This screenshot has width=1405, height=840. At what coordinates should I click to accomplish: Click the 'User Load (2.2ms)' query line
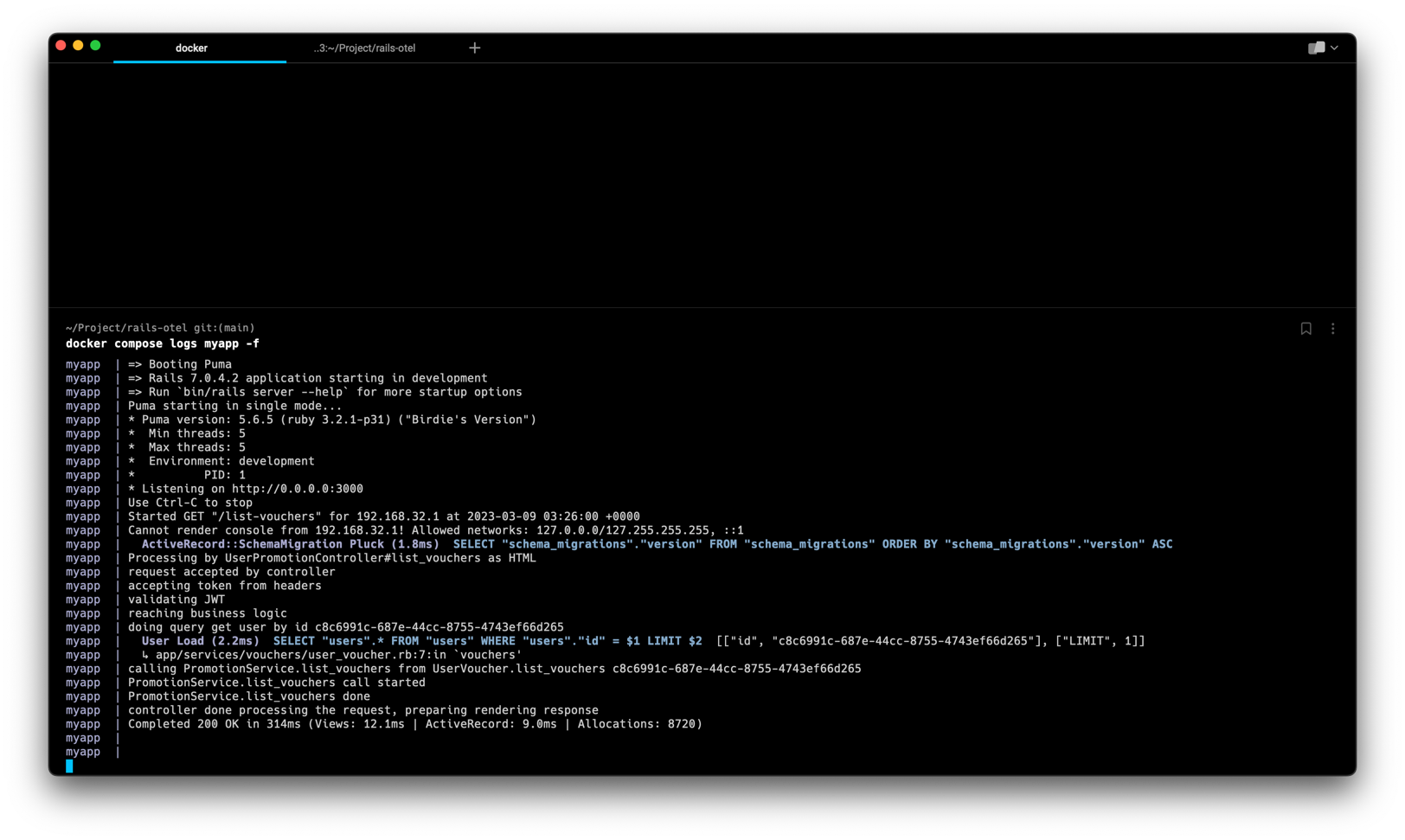201,641
